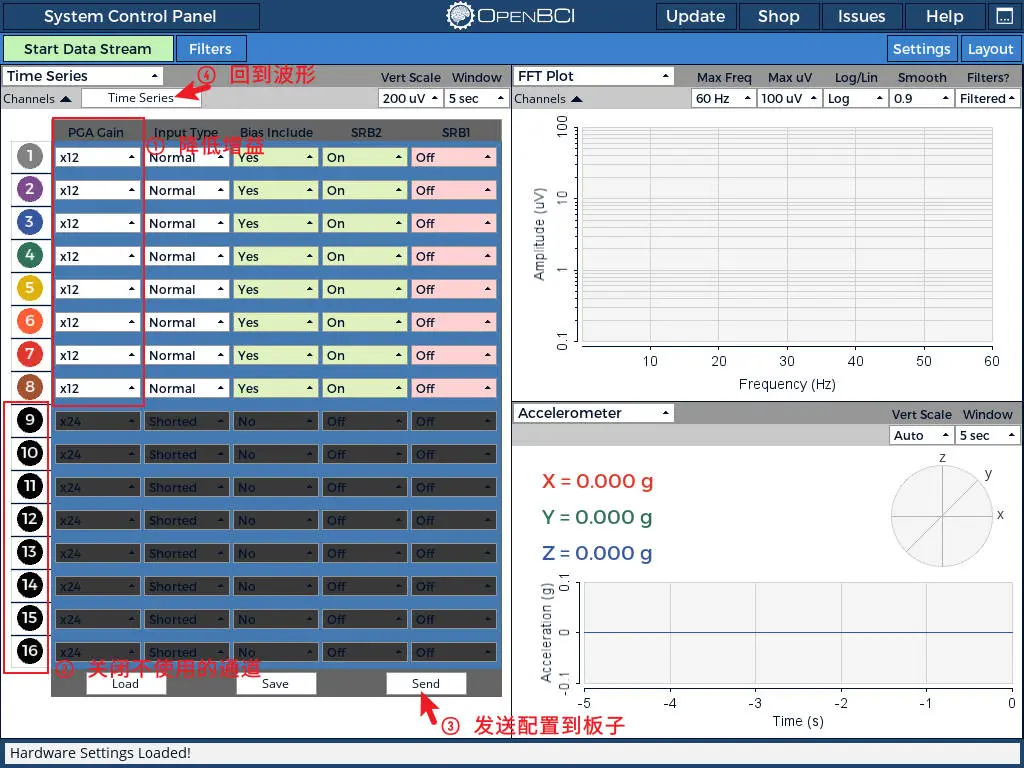Expand Channels selector in Time Series widget
This screenshot has height=768, width=1024.
coord(37,99)
